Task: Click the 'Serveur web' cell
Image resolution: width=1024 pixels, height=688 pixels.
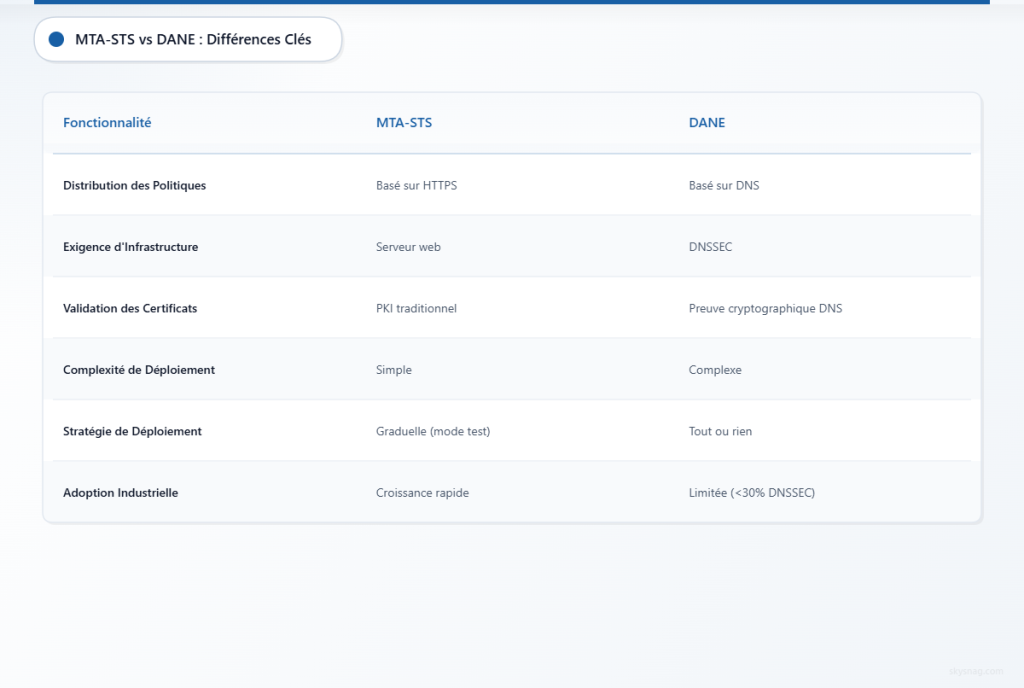Action: (x=408, y=247)
